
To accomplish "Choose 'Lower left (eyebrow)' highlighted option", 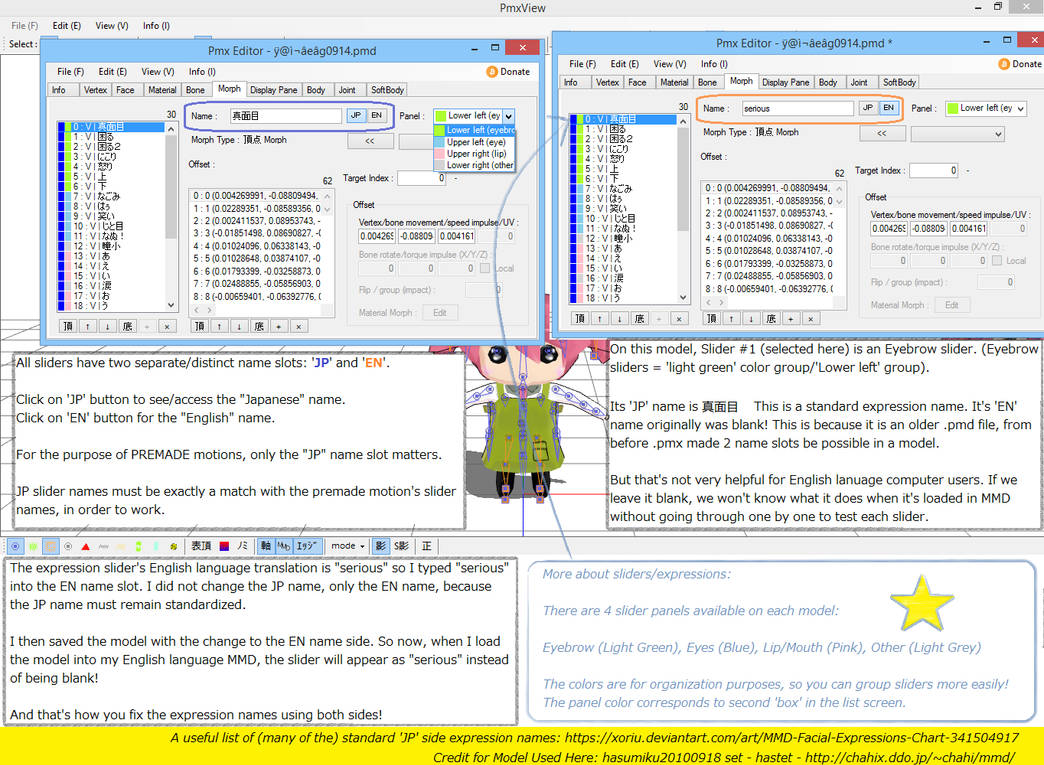I will pos(475,130).
